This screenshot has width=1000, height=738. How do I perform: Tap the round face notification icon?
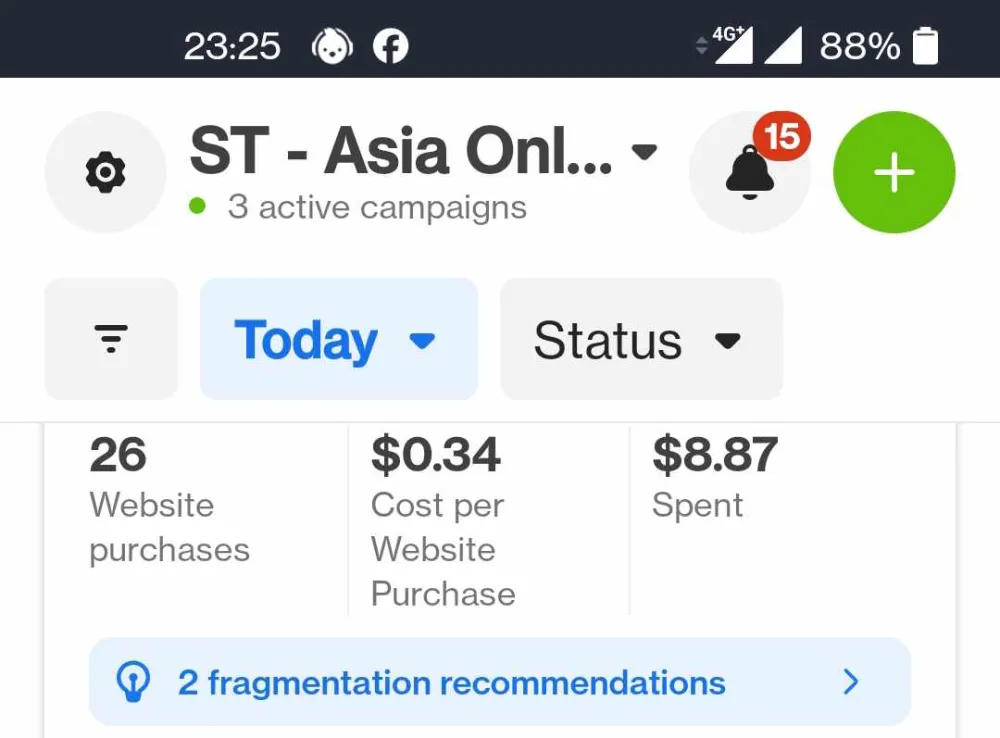click(x=333, y=46)
